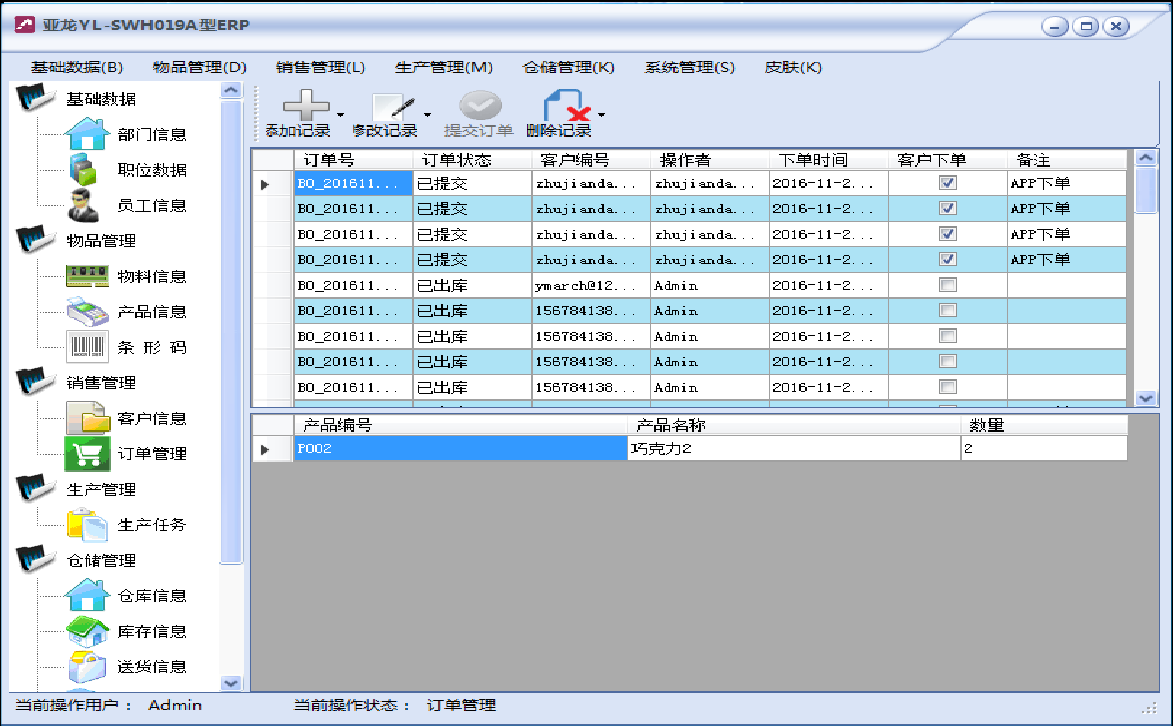This screenshot has height=726, width=1173.
Task: Open dropdown arrow next to 修改记录
Action: 427,115
